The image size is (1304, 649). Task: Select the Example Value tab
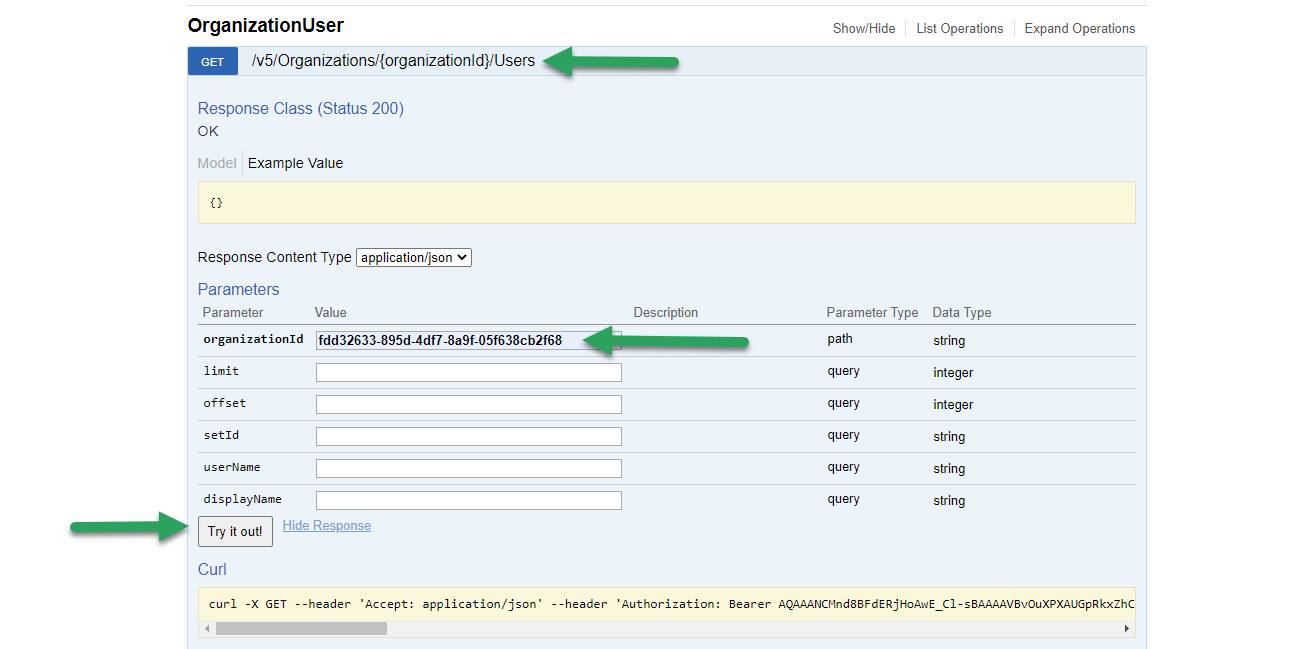tap(295, 163)
